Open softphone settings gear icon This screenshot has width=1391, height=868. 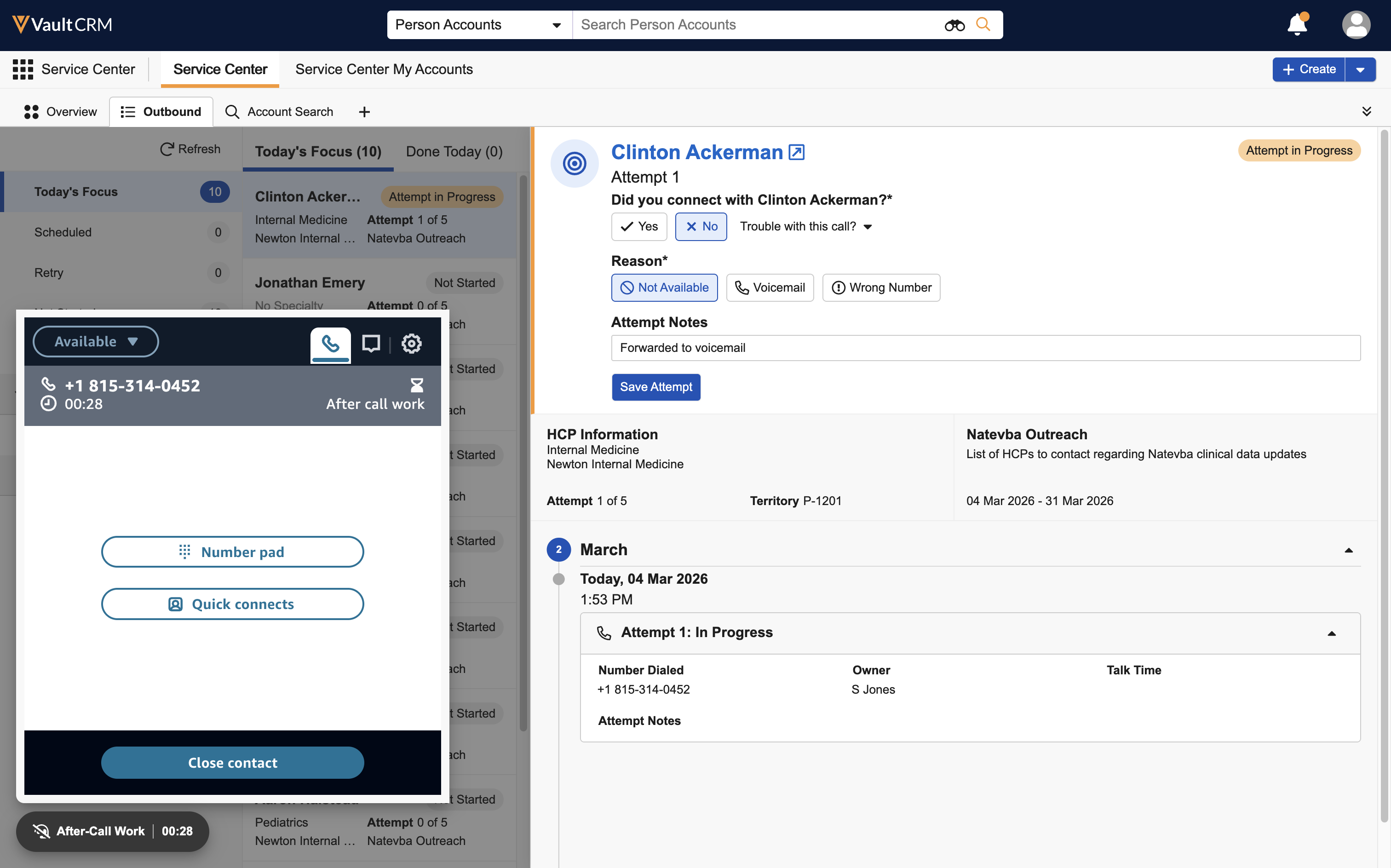411,343
